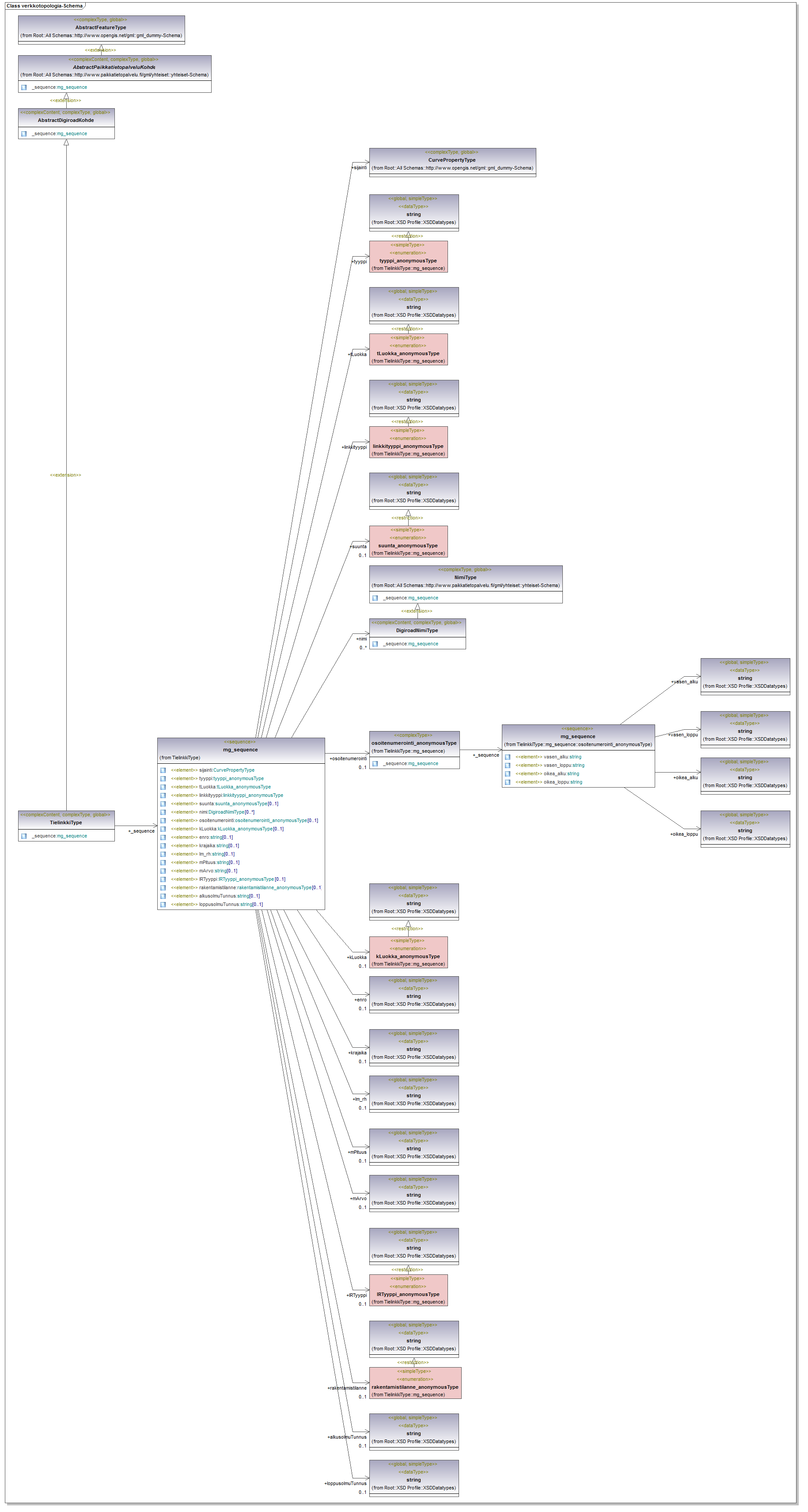Click the icon next to tyyppi:tyyppi_anonymousType element
Image resolution: width=808 pixels, height=1512 pixels.
(163, 778)
